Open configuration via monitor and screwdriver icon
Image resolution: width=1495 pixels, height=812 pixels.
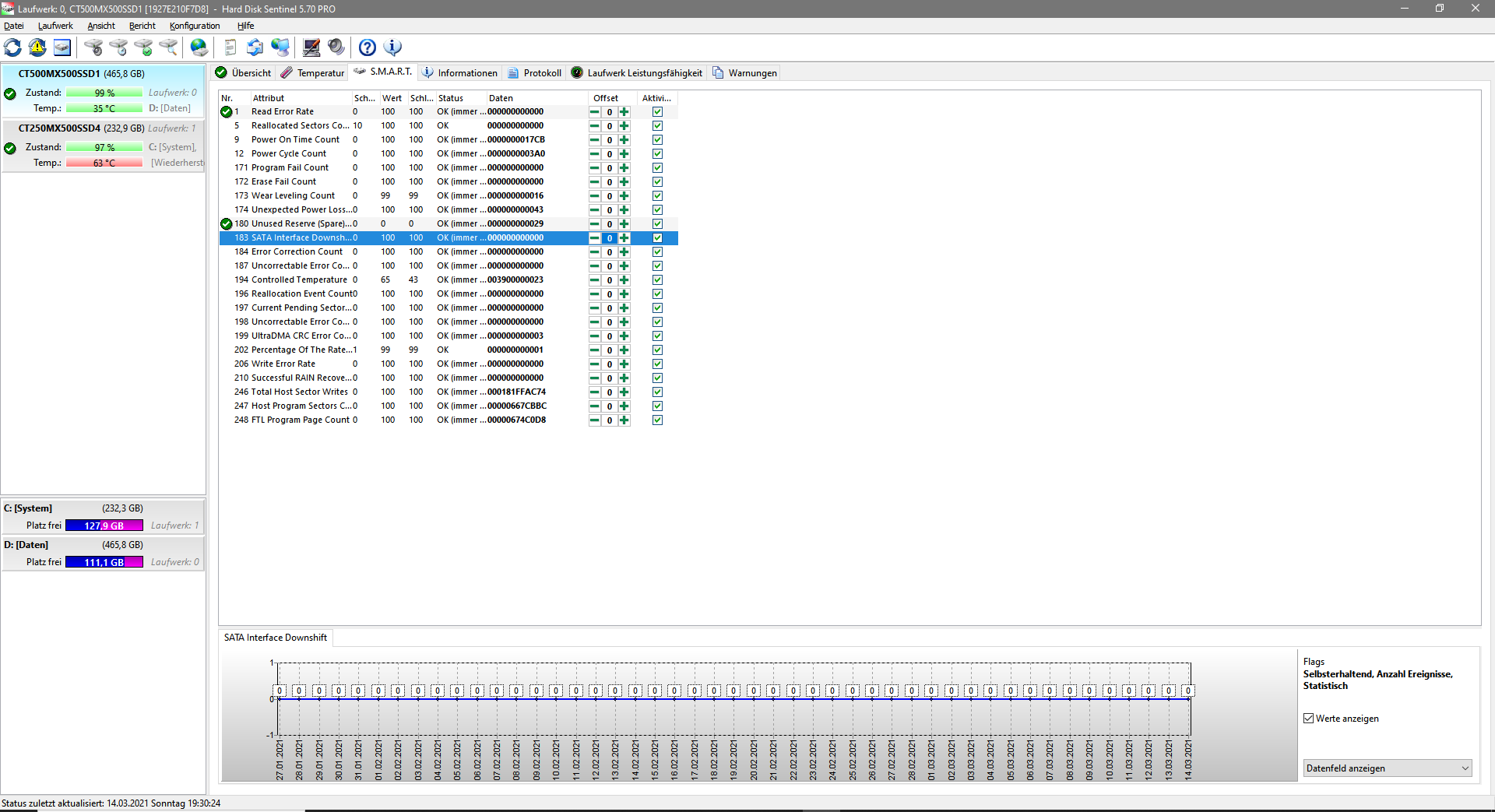coord(311,47)
